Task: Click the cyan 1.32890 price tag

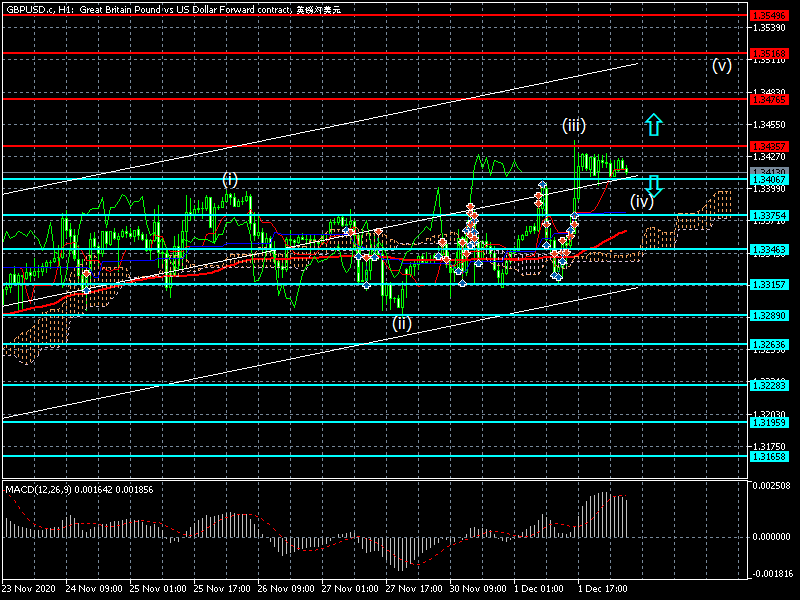Action: click(768, 315)
